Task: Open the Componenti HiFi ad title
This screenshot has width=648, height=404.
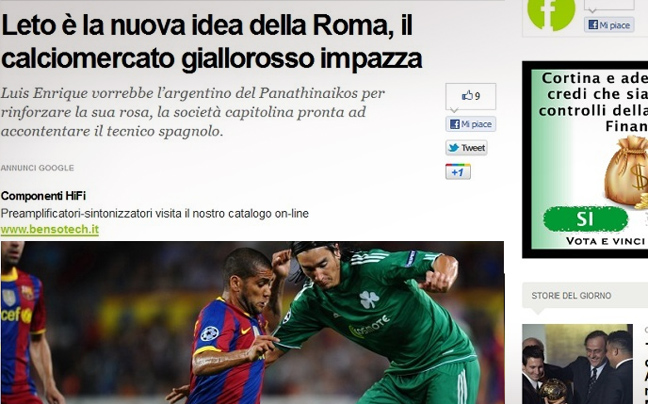Action: [43, 196]
